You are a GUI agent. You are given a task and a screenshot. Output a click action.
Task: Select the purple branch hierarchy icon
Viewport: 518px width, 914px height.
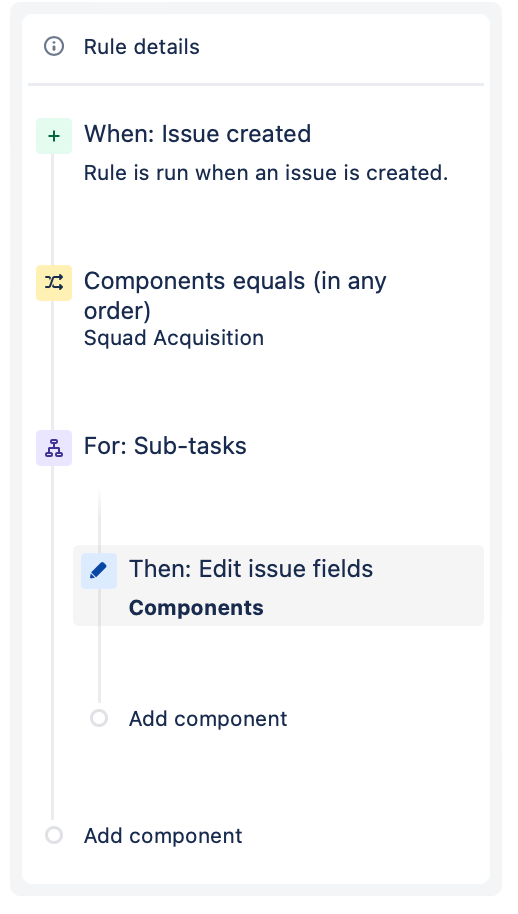(54, 448)
